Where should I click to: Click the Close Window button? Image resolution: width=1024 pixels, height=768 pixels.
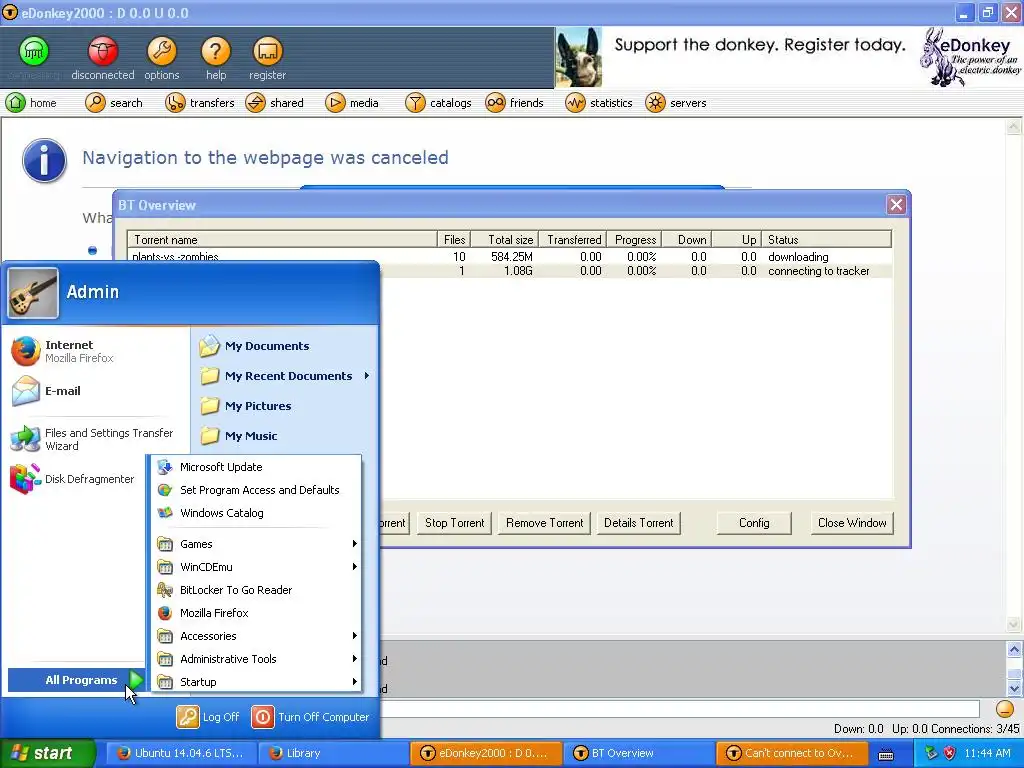click(x=852, y=523)
